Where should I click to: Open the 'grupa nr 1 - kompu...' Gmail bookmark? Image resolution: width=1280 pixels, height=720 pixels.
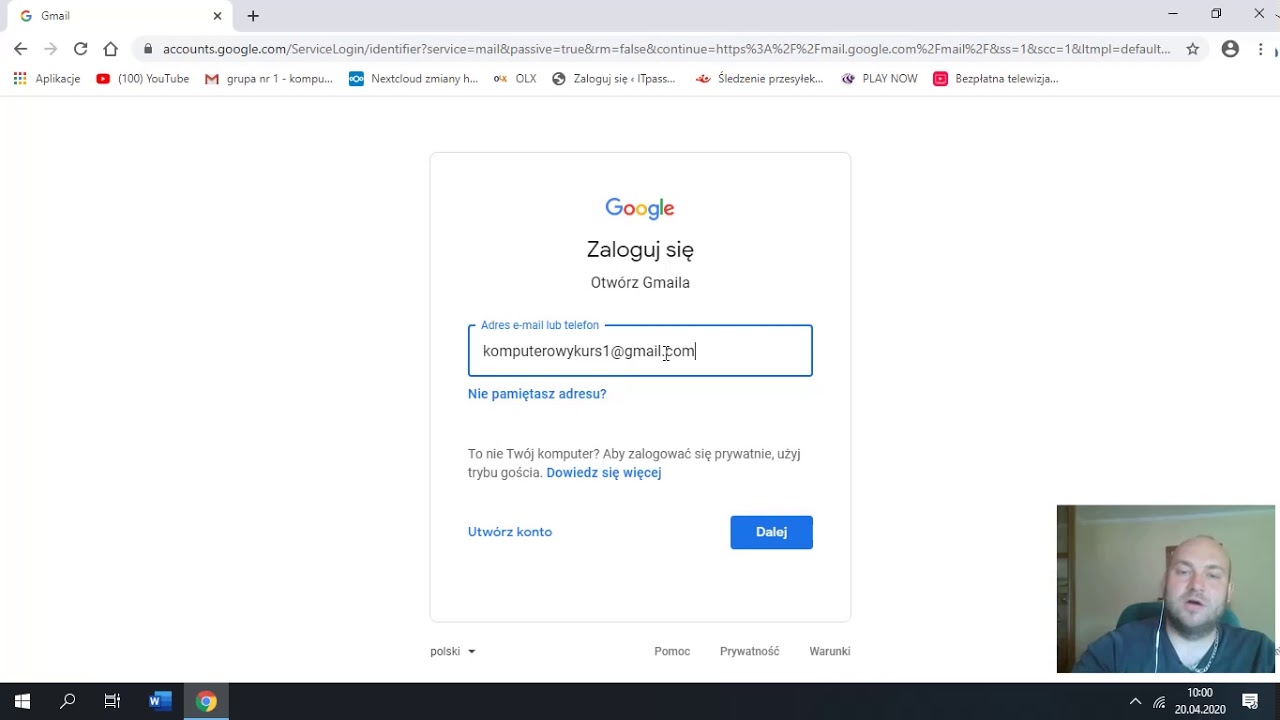269,79
